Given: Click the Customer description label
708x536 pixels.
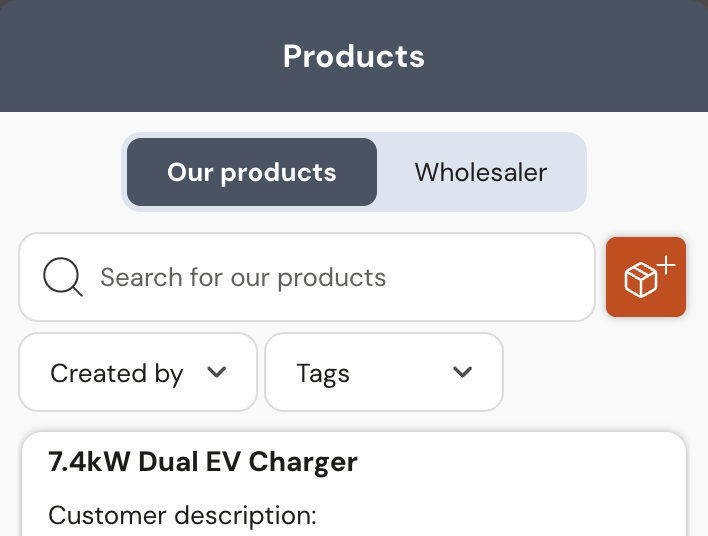Looking at the screenshot, I should [x=182, y=516].
